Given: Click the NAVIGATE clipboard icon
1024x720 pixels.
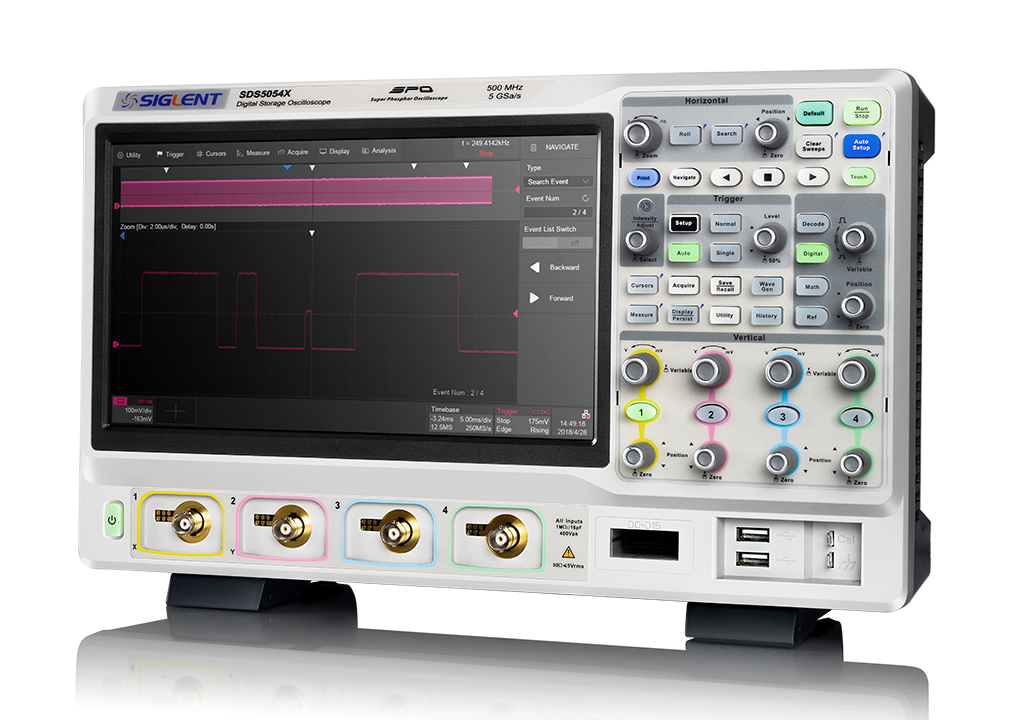Looking at the screenshot, I should (x=533, y=146).
